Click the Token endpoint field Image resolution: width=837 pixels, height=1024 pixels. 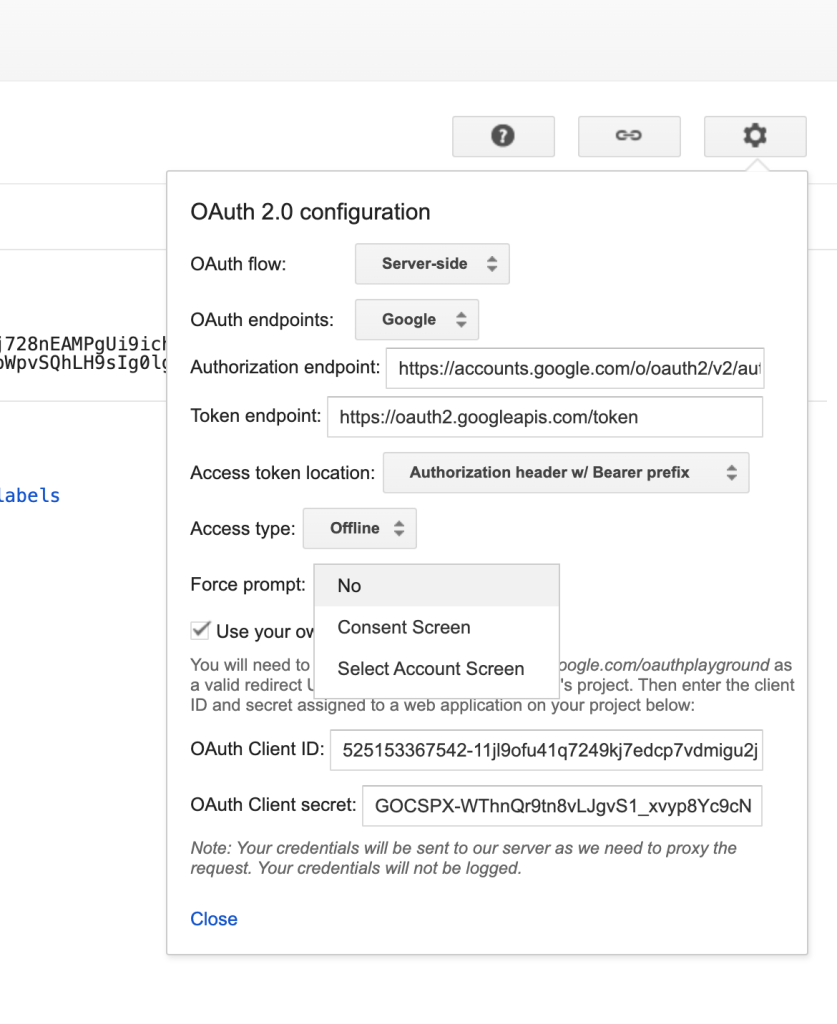pyautogui.click(x=545, y=417)
